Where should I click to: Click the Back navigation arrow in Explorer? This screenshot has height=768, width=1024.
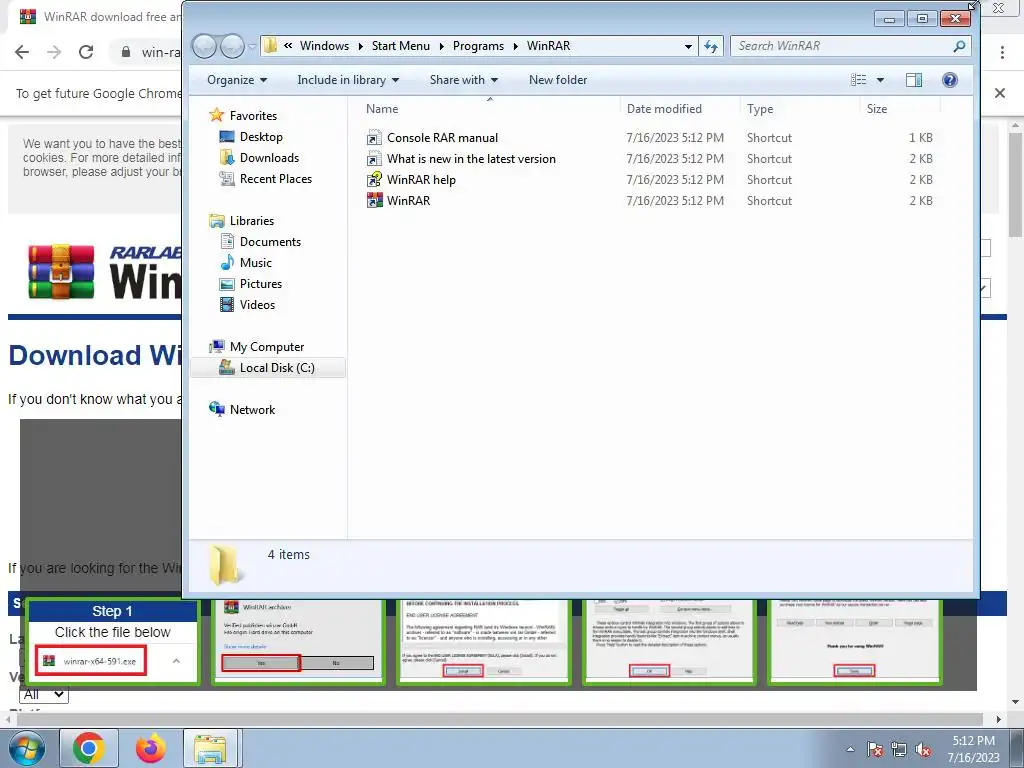(x=204, y=46)
